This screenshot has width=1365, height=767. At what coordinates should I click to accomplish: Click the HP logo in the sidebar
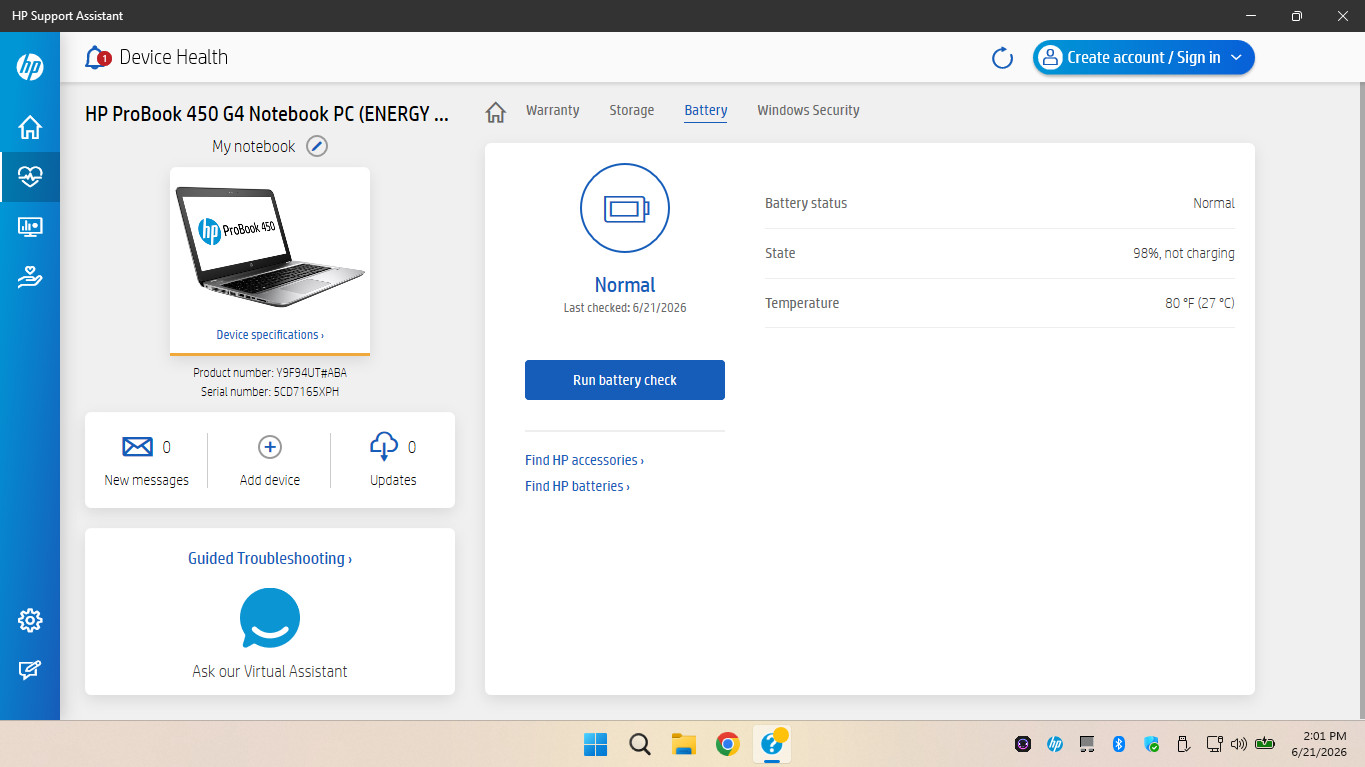(x=30, y=67)
